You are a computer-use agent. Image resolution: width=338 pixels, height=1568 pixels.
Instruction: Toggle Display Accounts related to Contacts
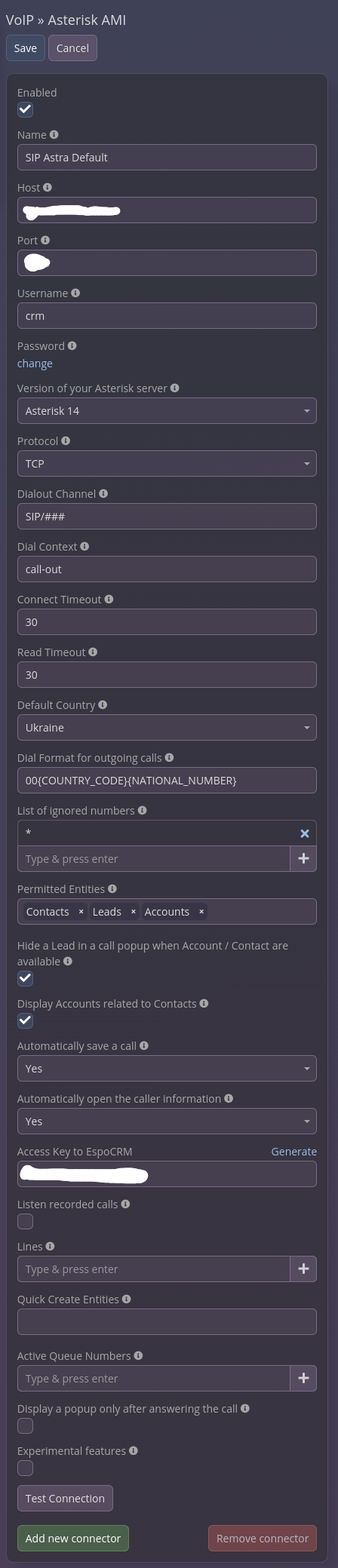click(26, 1020)
